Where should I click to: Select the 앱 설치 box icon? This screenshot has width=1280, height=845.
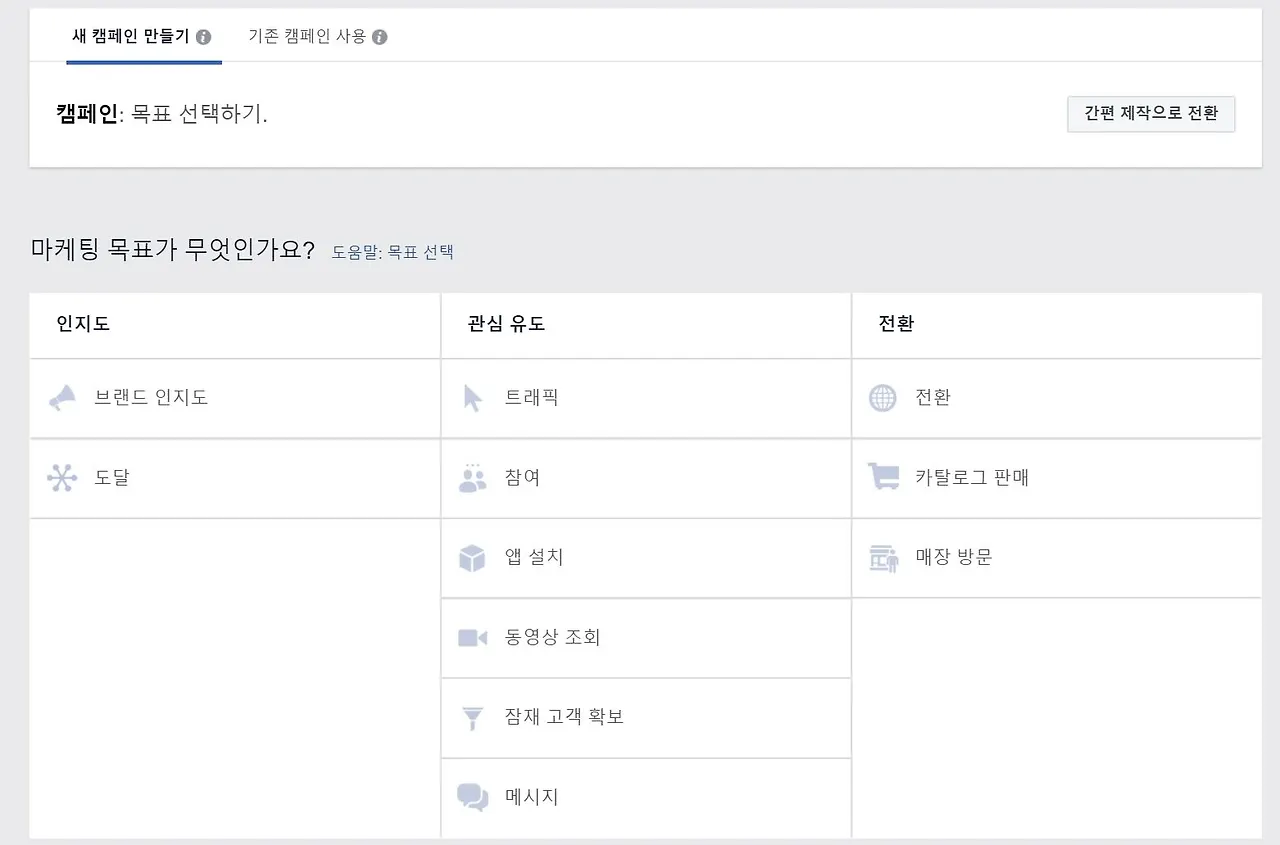point(472,557)
